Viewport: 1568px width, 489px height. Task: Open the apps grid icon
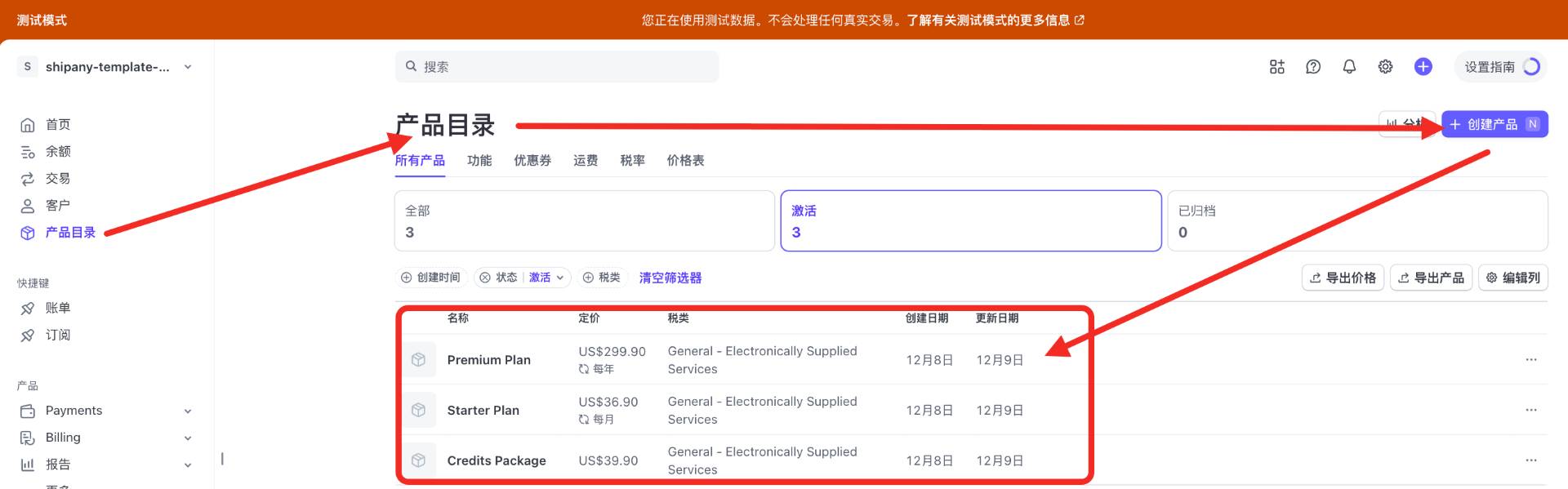tap(1277, 67)
